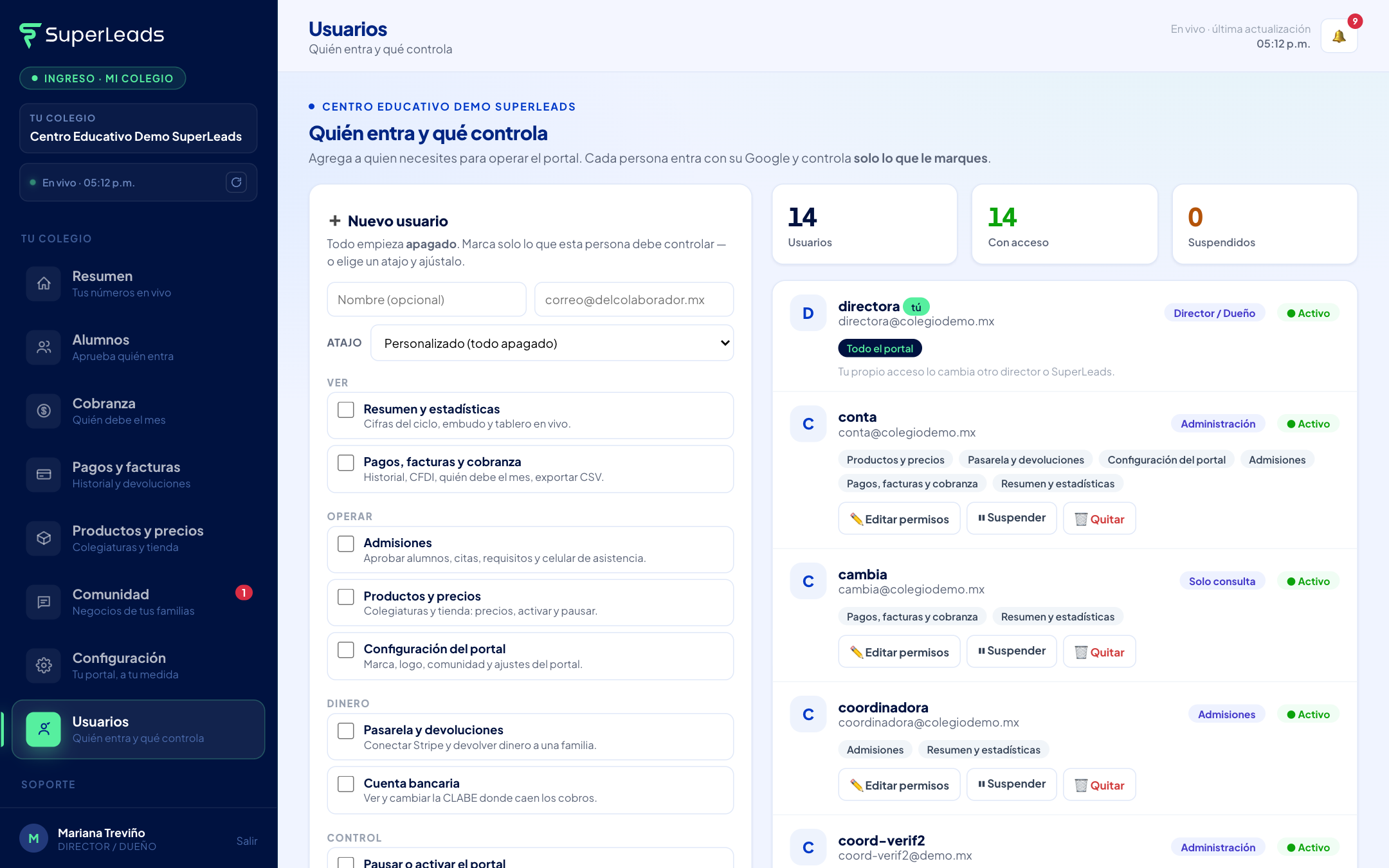The width and height of the screenshot is (1389, 868).
Task: Click the Cobranza dollar icon
Action: (44, 411)
